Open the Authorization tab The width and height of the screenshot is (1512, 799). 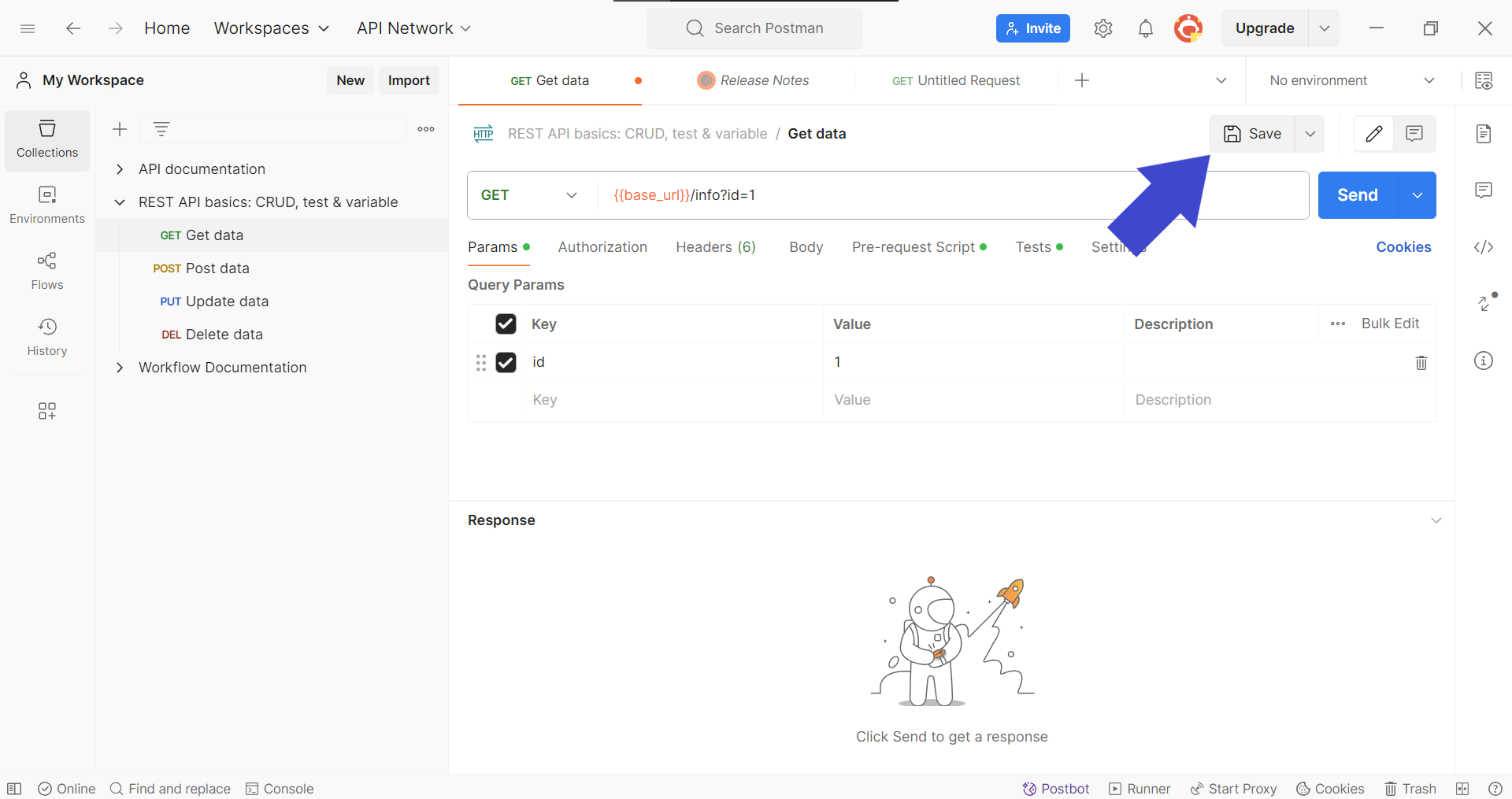(x=602, y=247)
